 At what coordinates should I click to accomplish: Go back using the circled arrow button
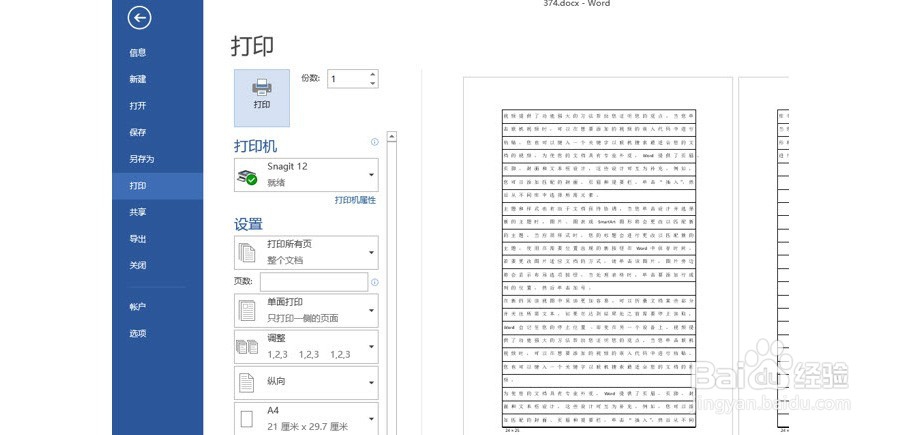coord(139,18)
